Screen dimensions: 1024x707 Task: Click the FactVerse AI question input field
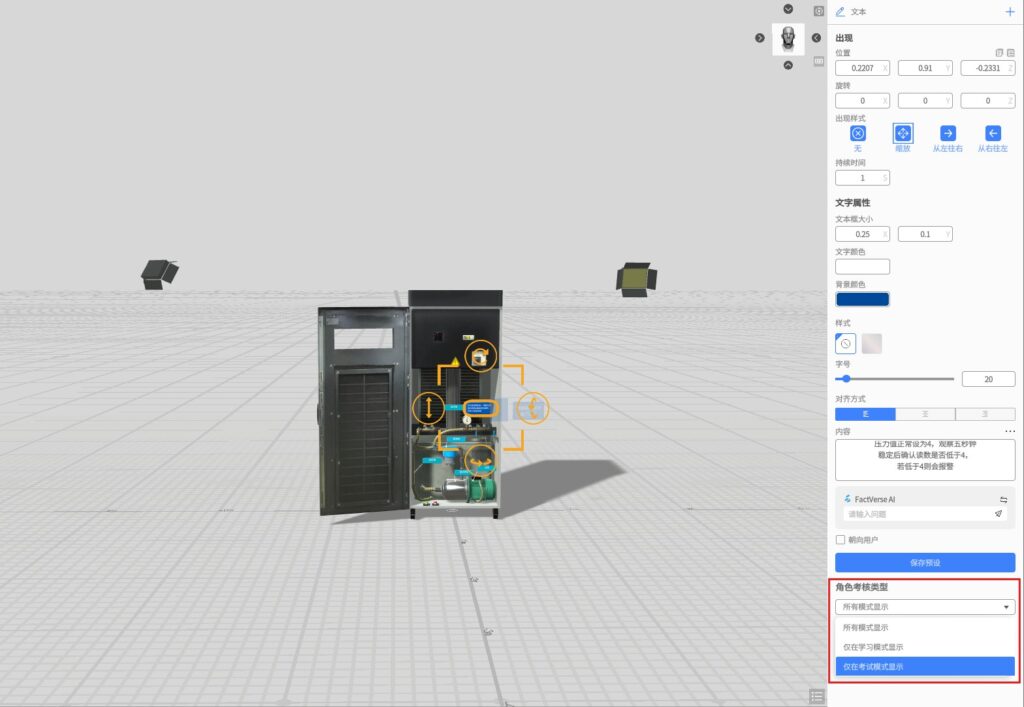(x=915, y=514)
